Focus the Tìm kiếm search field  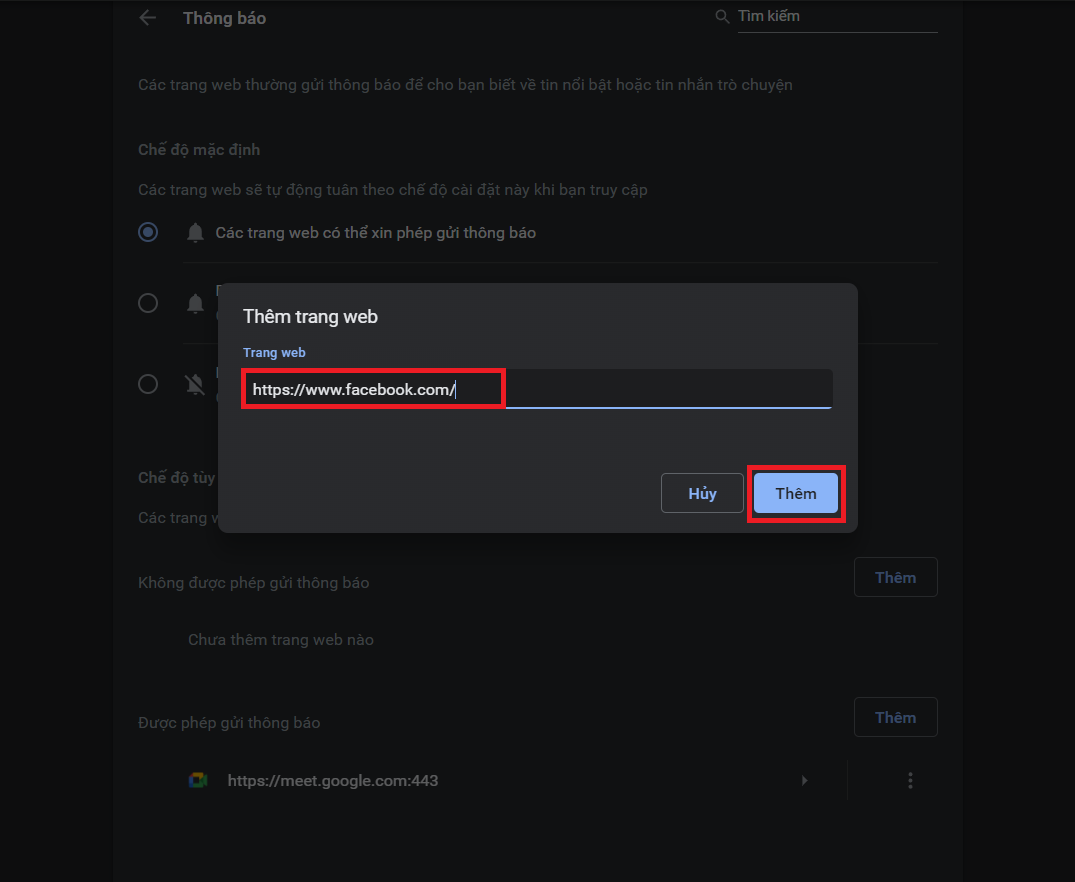point(837,16)
